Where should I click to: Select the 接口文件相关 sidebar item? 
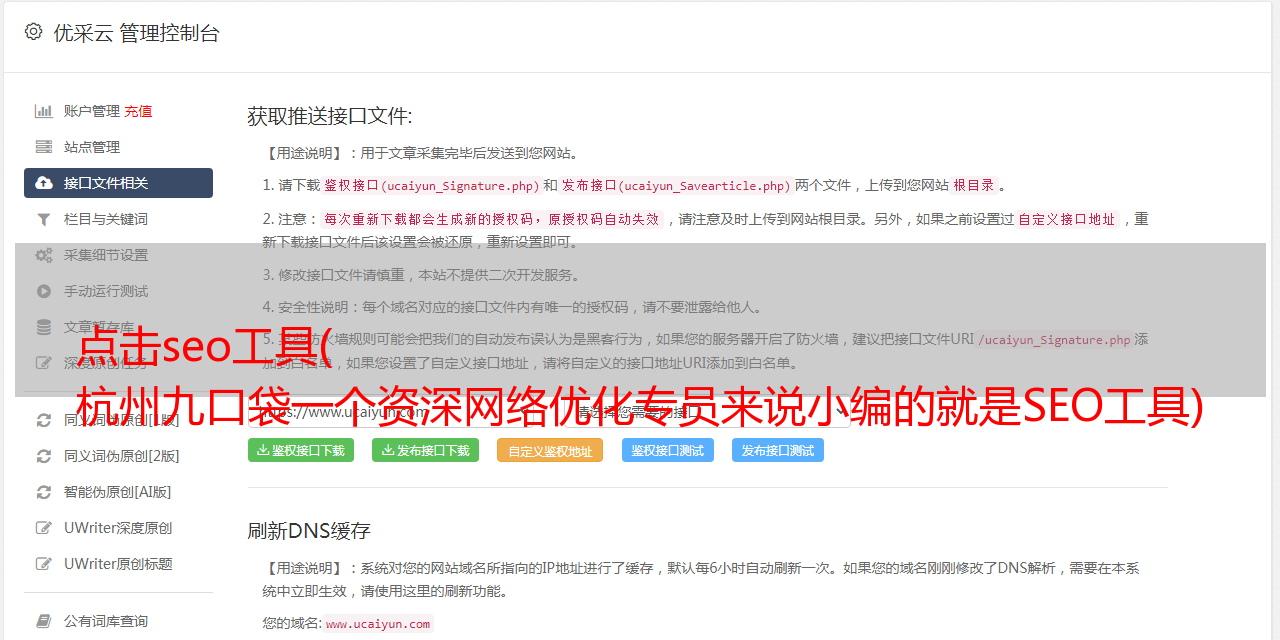pos(118,183)
